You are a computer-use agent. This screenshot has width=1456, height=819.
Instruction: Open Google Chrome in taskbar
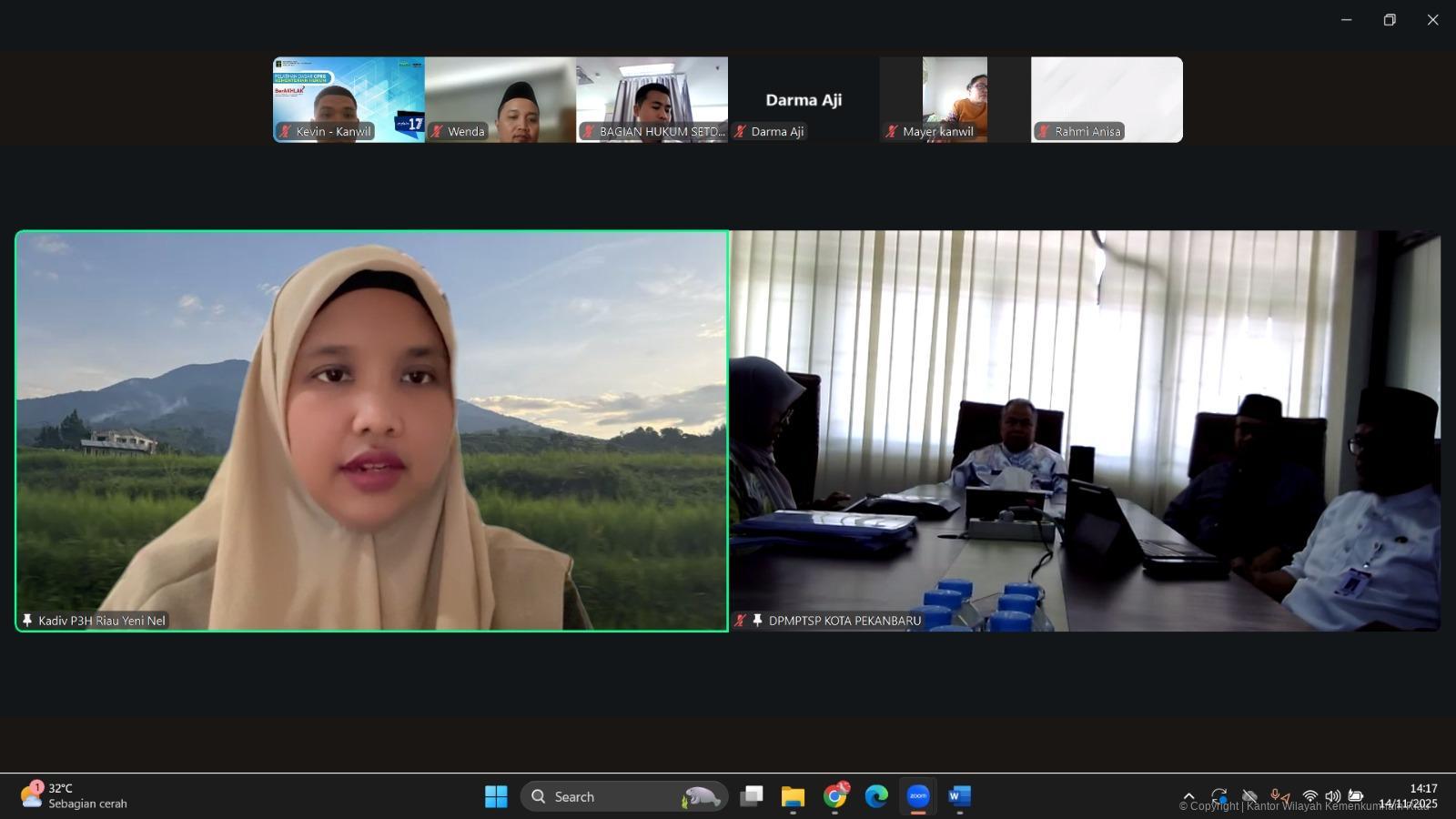pyautogui.click(x=834, y=796)
